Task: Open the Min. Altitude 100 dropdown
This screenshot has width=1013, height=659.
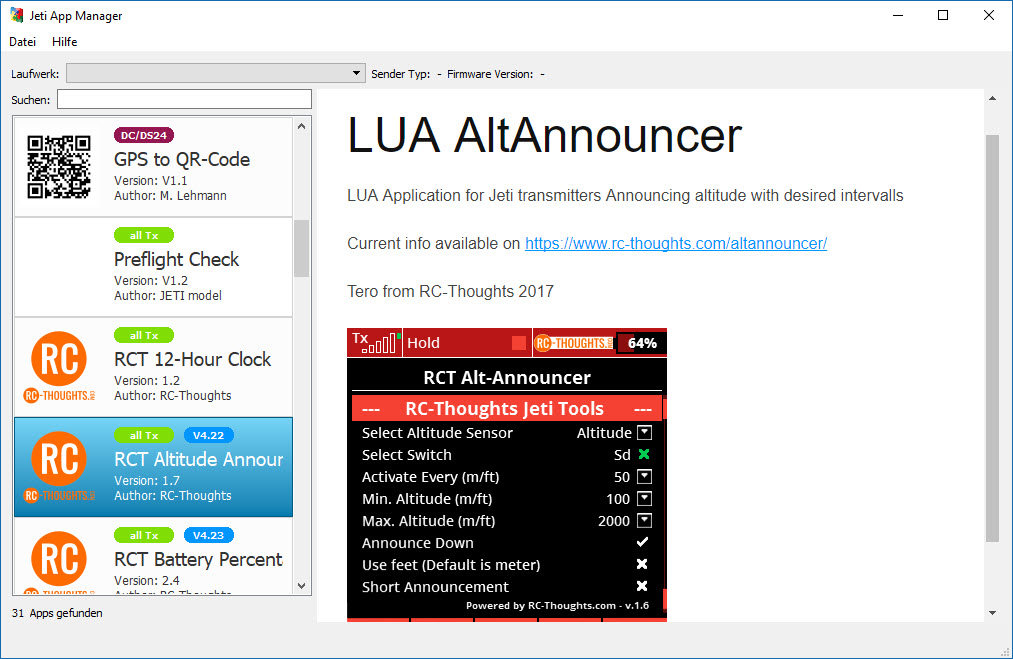Action: tap(645, 499)
